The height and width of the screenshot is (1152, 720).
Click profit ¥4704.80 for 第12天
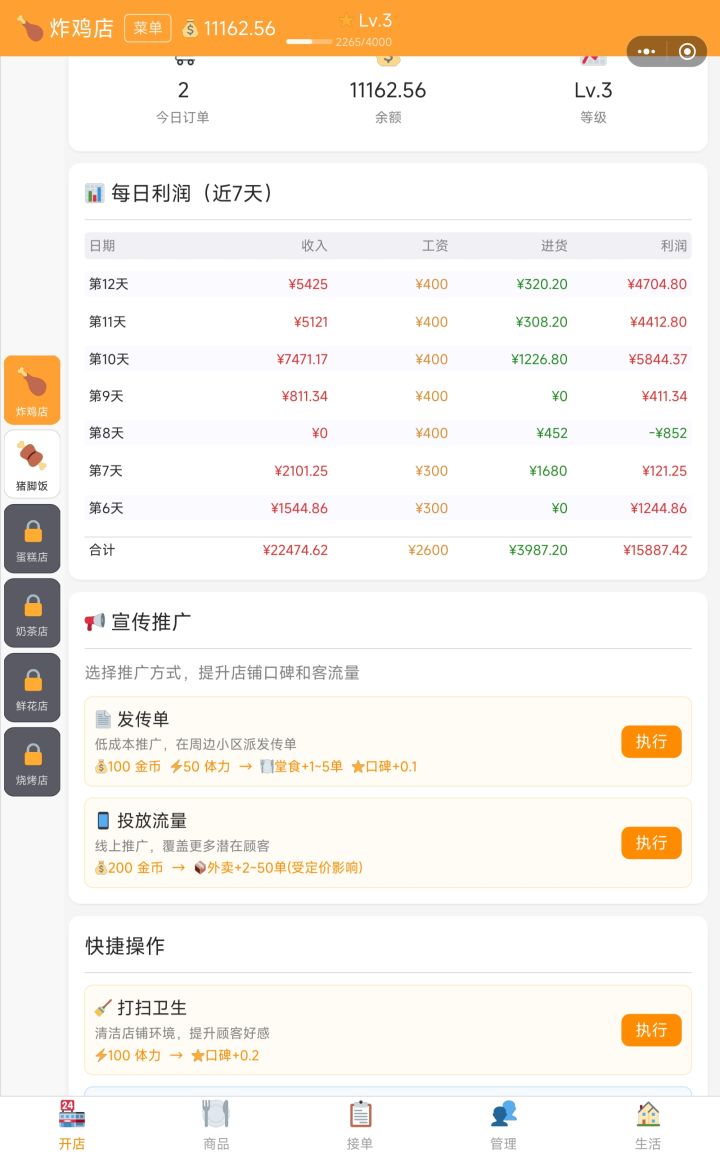pyautogui.click(x=657, y=284)
